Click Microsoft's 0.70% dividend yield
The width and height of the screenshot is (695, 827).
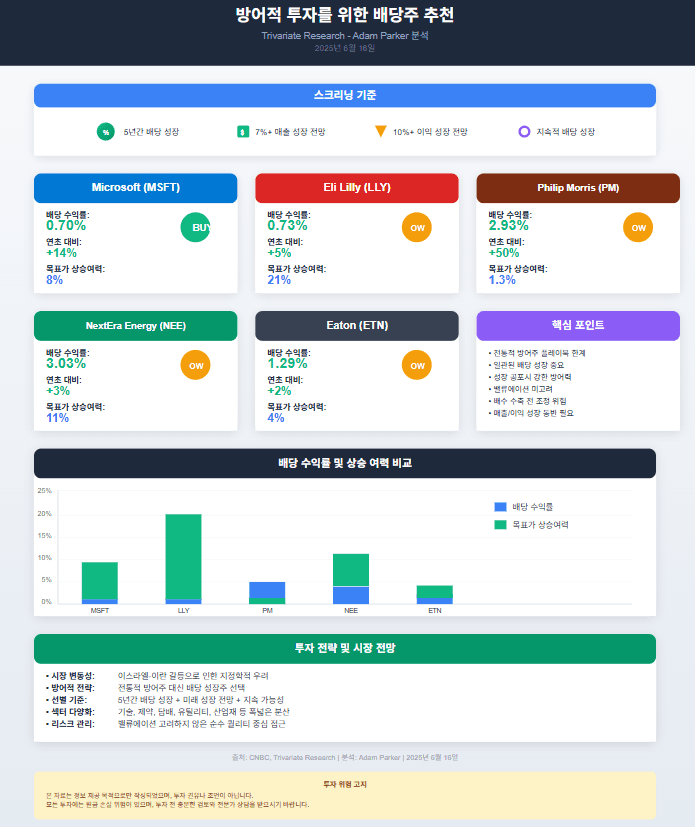click(66, 226)
